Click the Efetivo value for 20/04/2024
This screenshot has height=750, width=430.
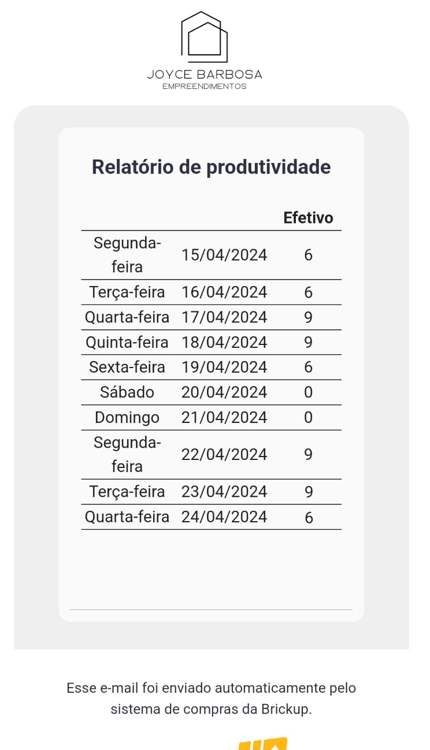tap(308, 392)
